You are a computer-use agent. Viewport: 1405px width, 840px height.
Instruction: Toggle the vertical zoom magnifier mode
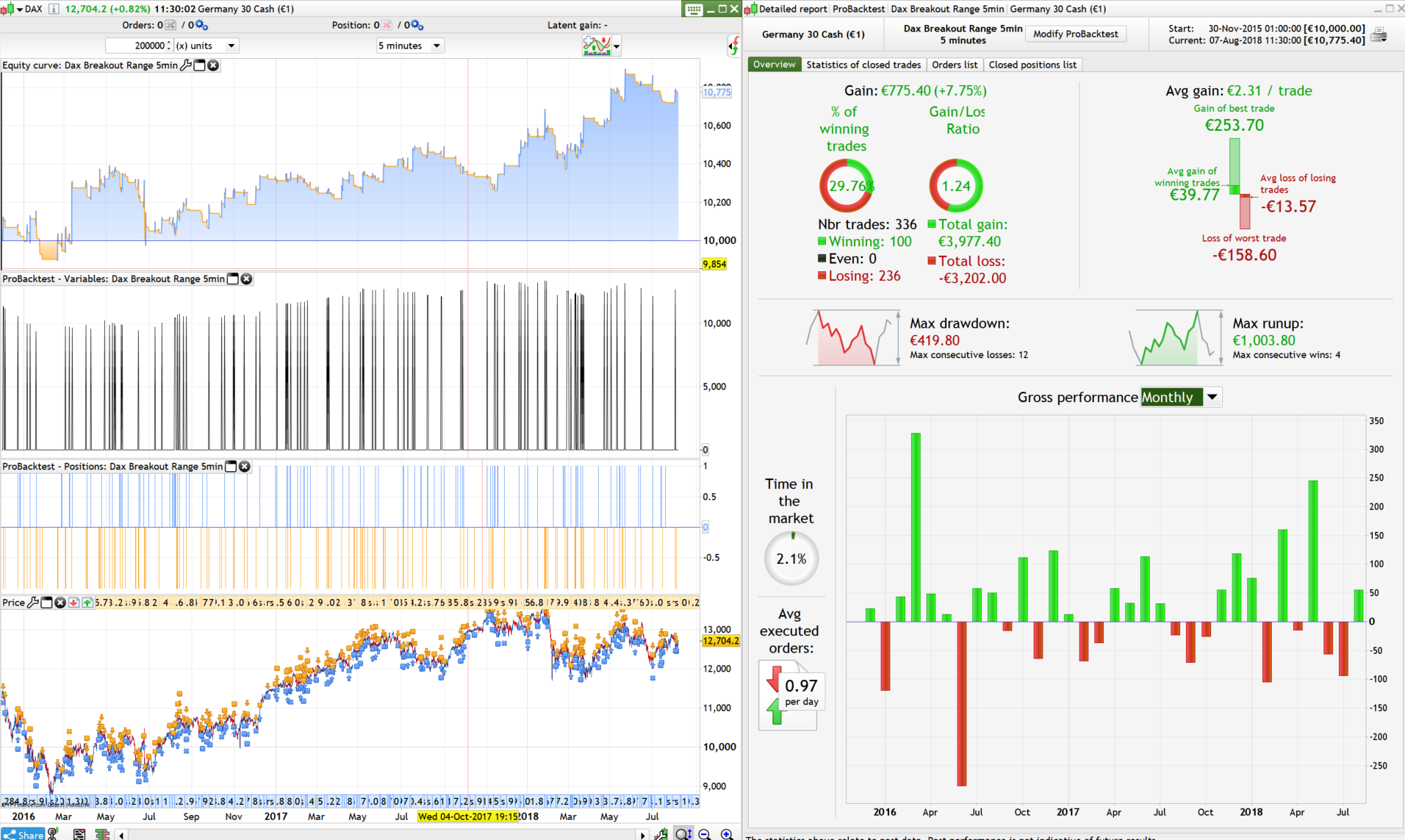coord(683,834)
